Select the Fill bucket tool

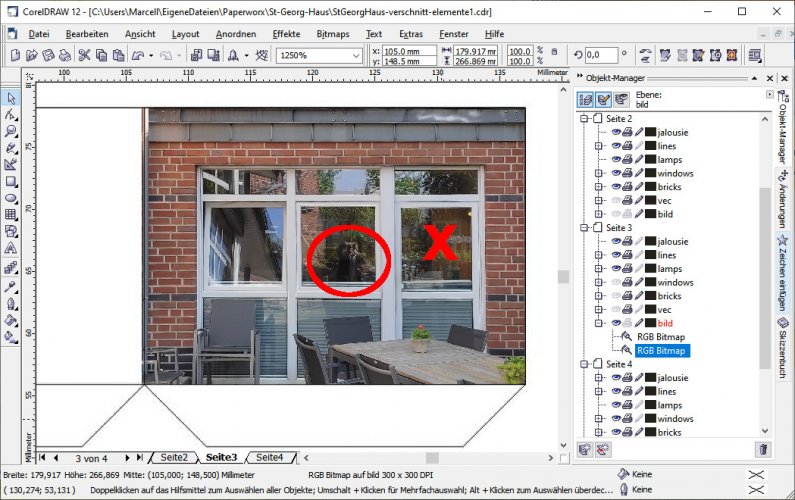pyautogui.click(x=11, y=320)
